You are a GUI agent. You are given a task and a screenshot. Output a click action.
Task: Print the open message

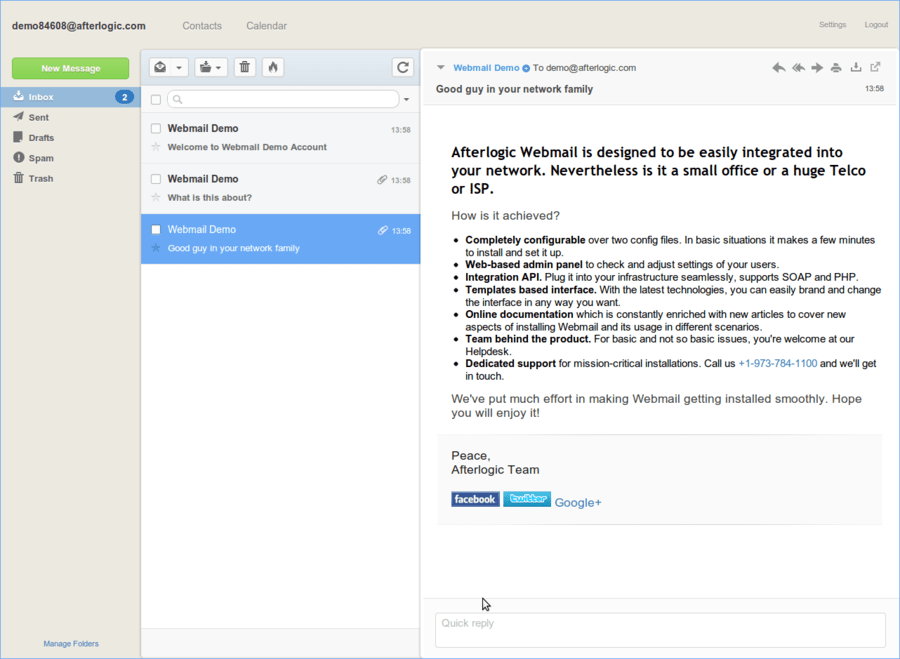pyautogui.click(x=836, y=67)
